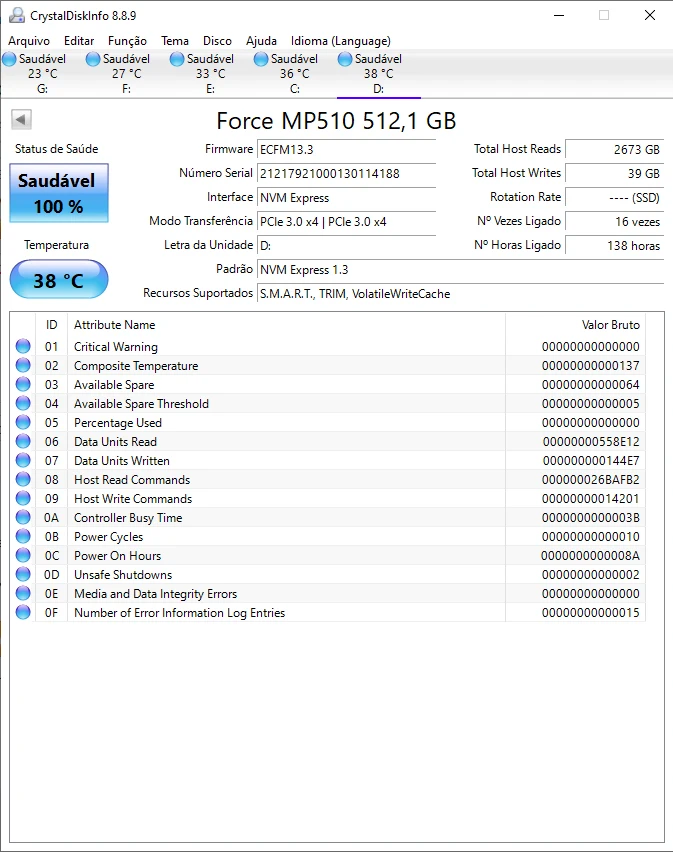This screenshot has width=673, height=852.
Task: Click the status orb for Controller Busy Time
Action: pos(23,517)
